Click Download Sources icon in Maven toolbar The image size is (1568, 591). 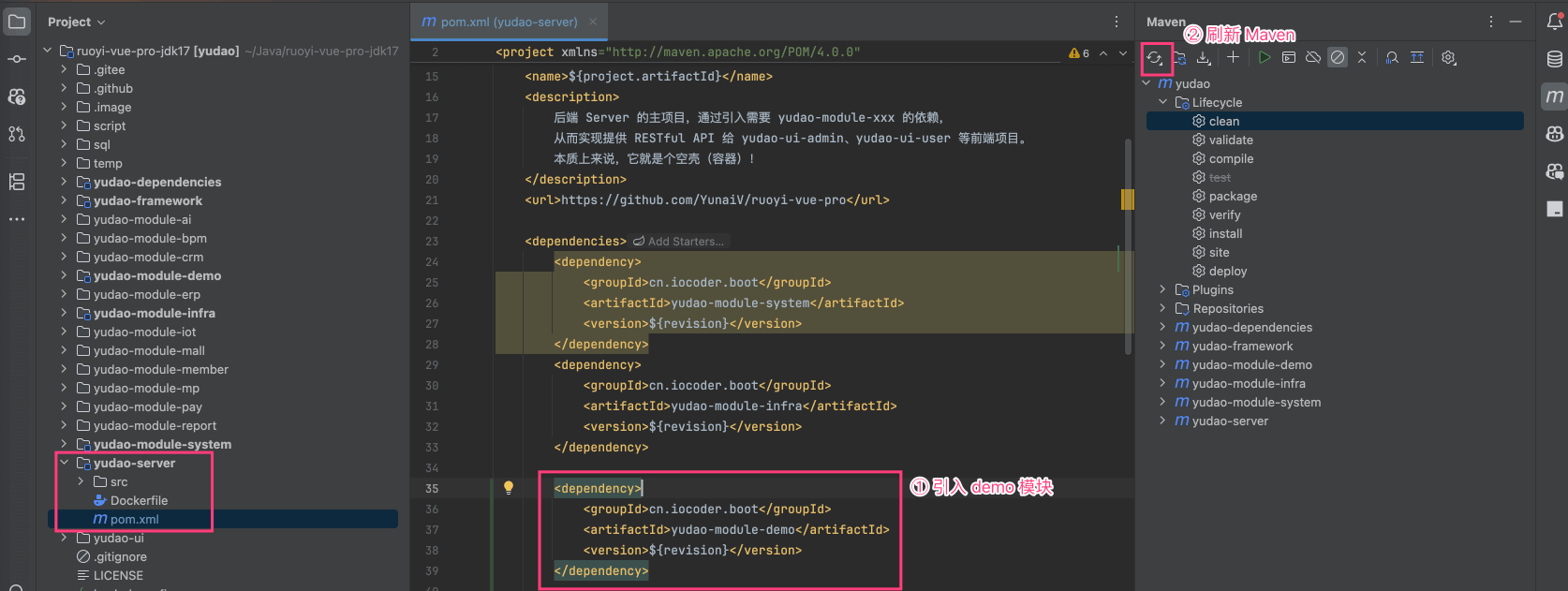1204,58
